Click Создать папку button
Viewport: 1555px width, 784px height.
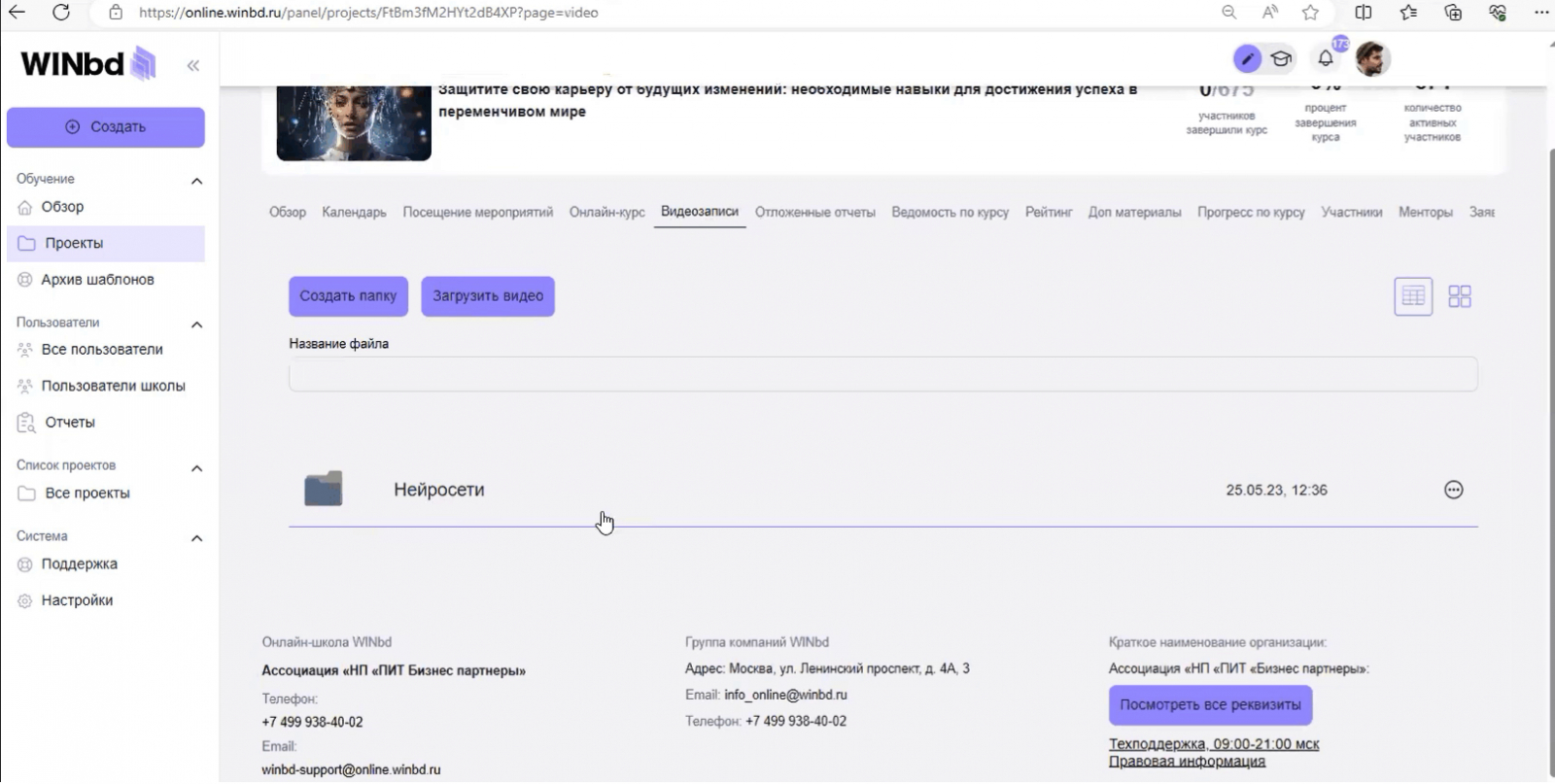tap(348, 296)
